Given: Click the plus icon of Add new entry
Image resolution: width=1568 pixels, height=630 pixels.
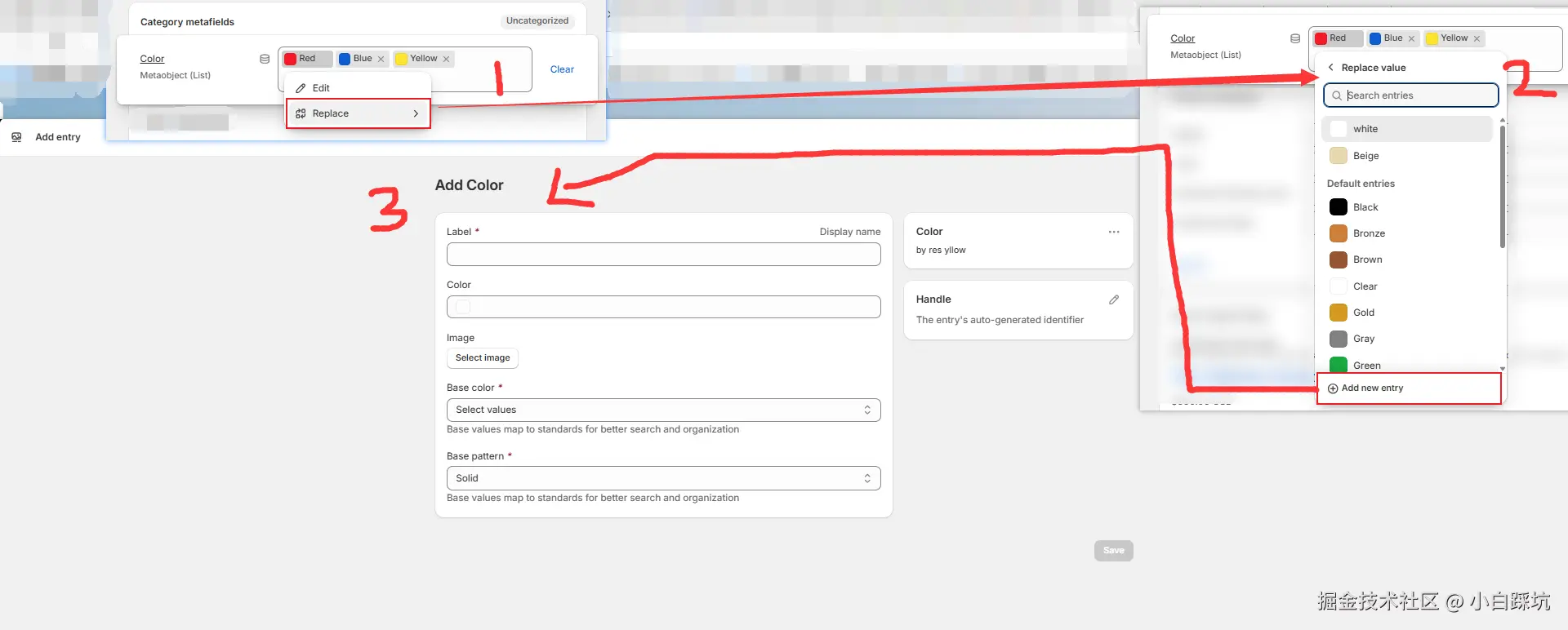Looking at the screenshot, I should coord(1333,388).
